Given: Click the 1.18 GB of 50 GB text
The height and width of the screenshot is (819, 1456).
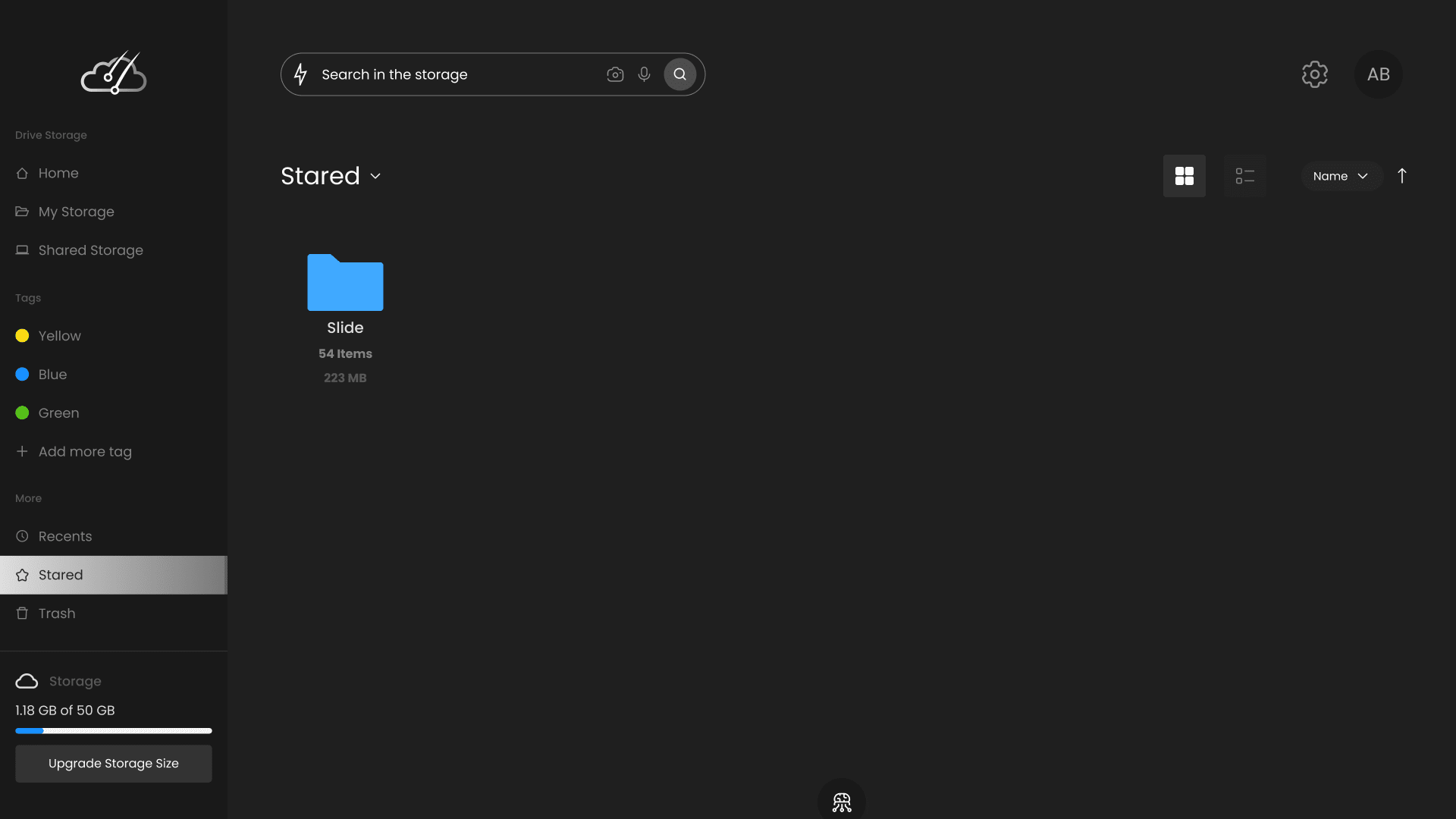Looking at the screenshot, I should [65, 711].
